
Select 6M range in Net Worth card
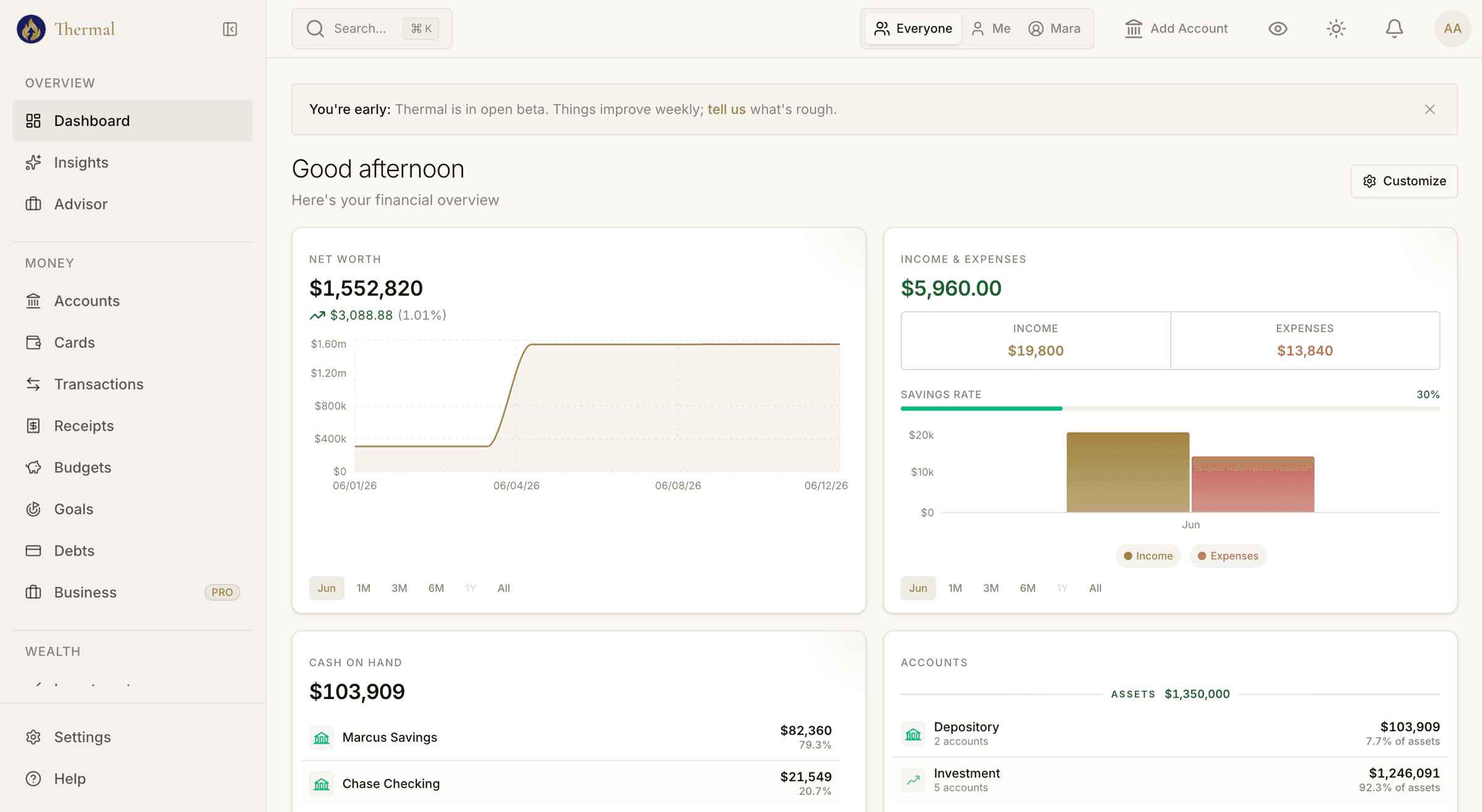pyautogui.click(x=436, y=588)
